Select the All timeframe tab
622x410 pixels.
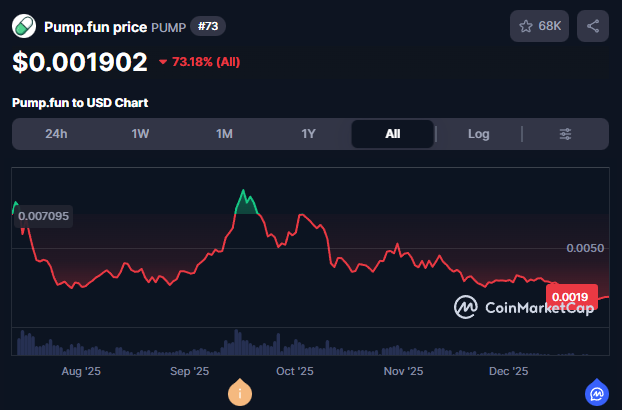pyautogui.click(x=392, y=134)
